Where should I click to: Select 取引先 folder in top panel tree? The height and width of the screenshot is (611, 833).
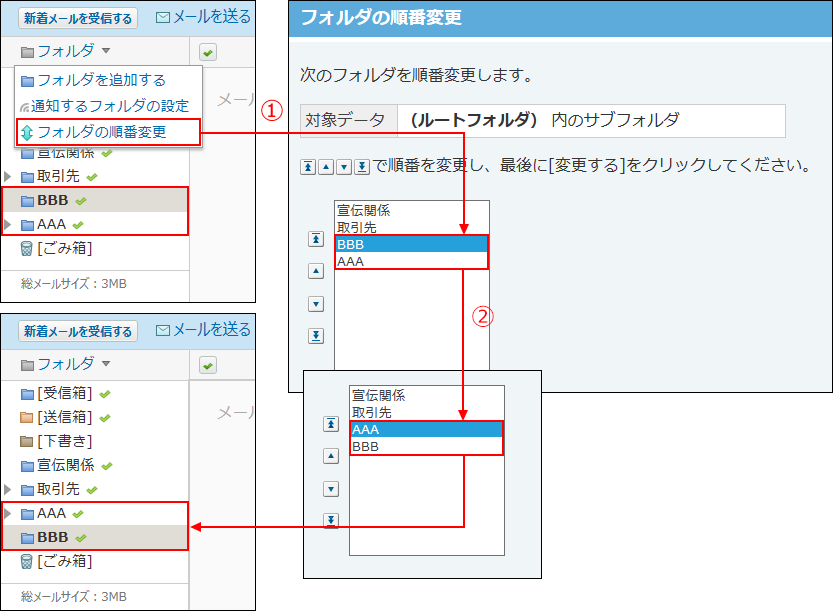(58, 176)
